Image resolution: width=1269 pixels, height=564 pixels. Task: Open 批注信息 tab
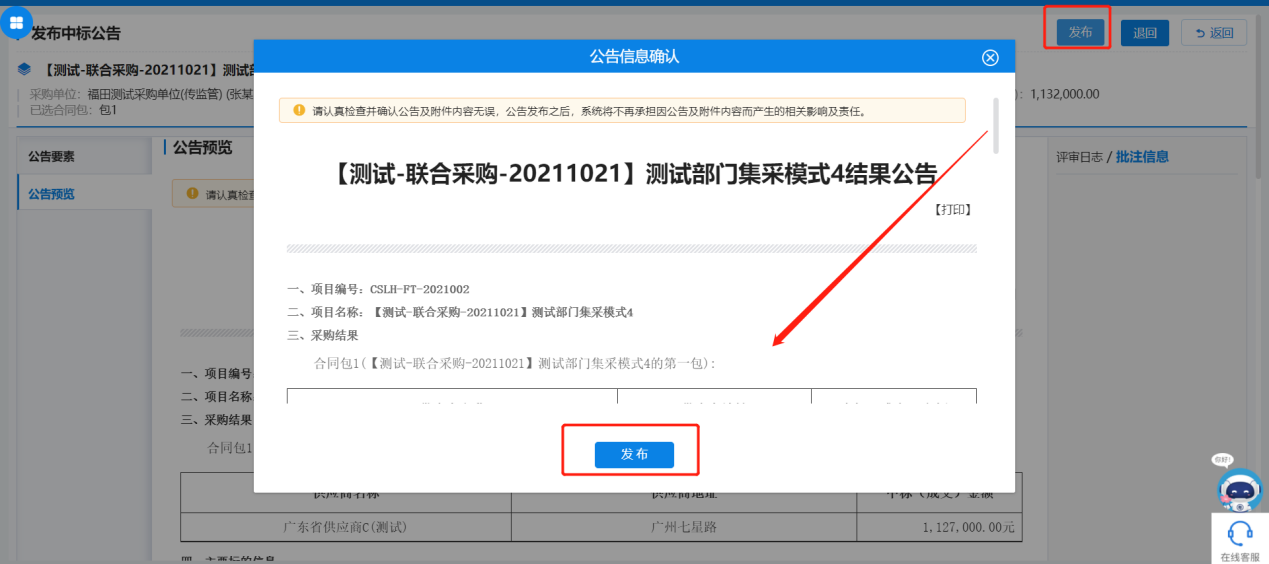1142,157
